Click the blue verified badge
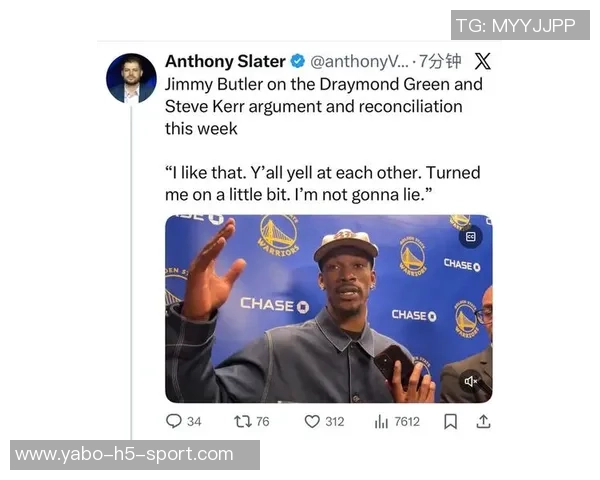600x480 pixels. pos(297,61)
